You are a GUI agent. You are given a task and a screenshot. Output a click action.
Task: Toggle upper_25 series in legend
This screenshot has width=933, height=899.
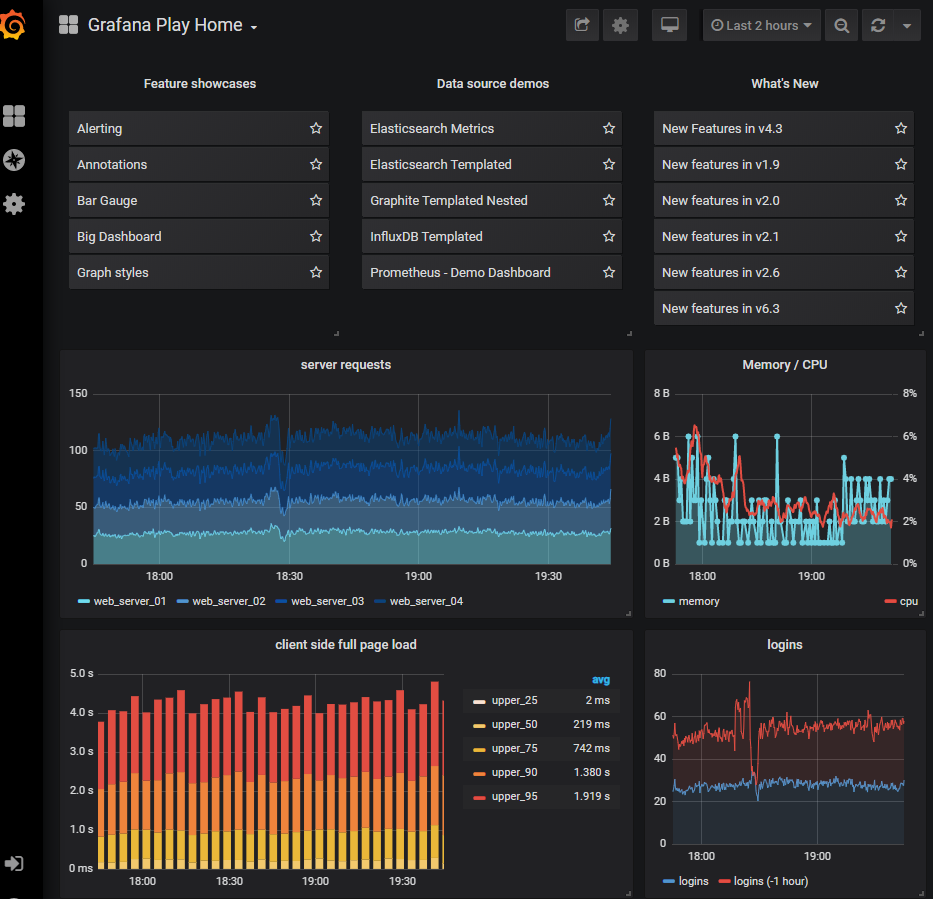(x=514, y=700)
